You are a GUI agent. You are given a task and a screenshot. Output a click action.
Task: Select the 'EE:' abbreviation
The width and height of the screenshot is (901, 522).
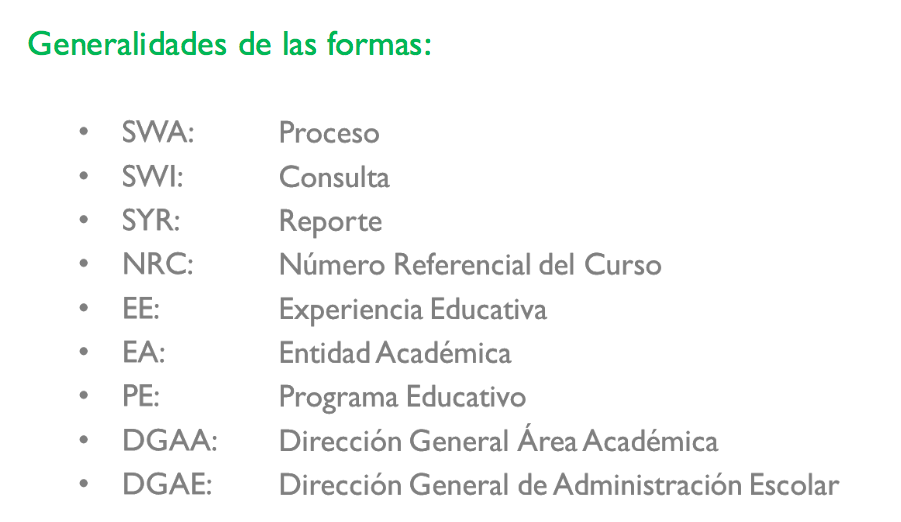[141, 309]
